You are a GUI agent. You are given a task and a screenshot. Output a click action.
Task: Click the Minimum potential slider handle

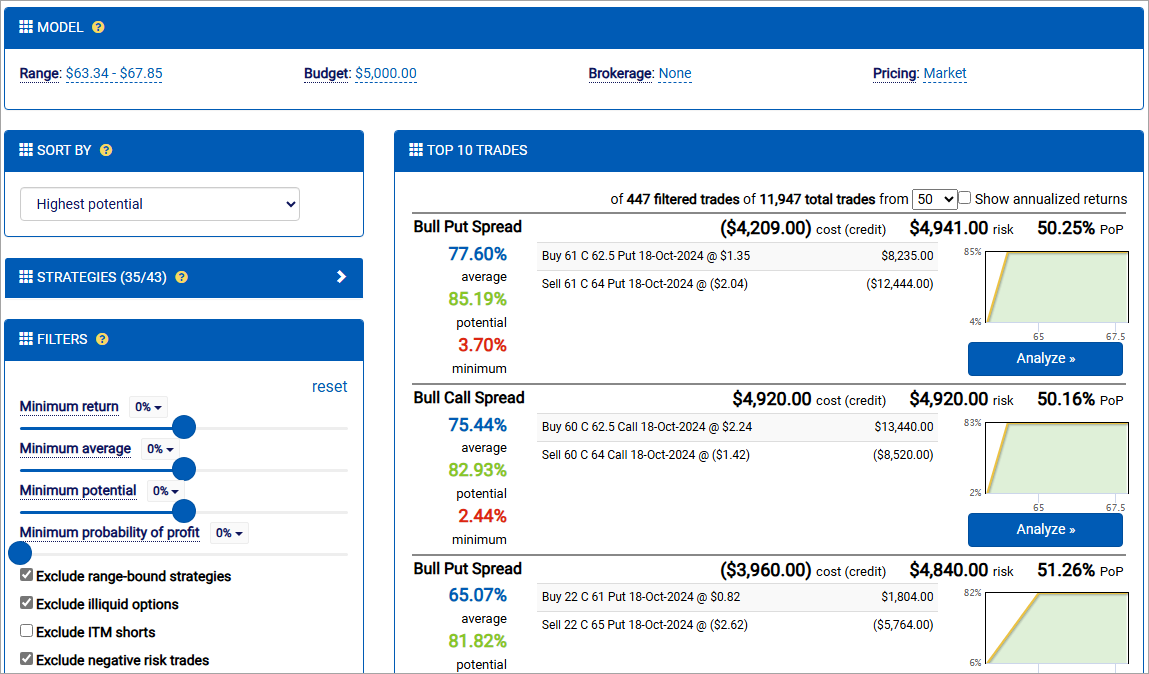click(x=184, y=511)
